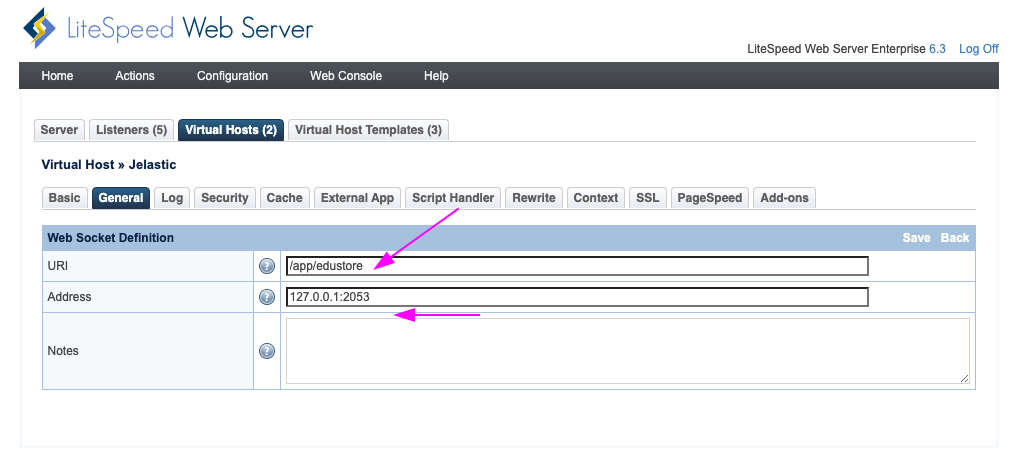The width and height of the screenshot is (1029, 457).
Task: Open the Help menu
Action: point(436,76)
